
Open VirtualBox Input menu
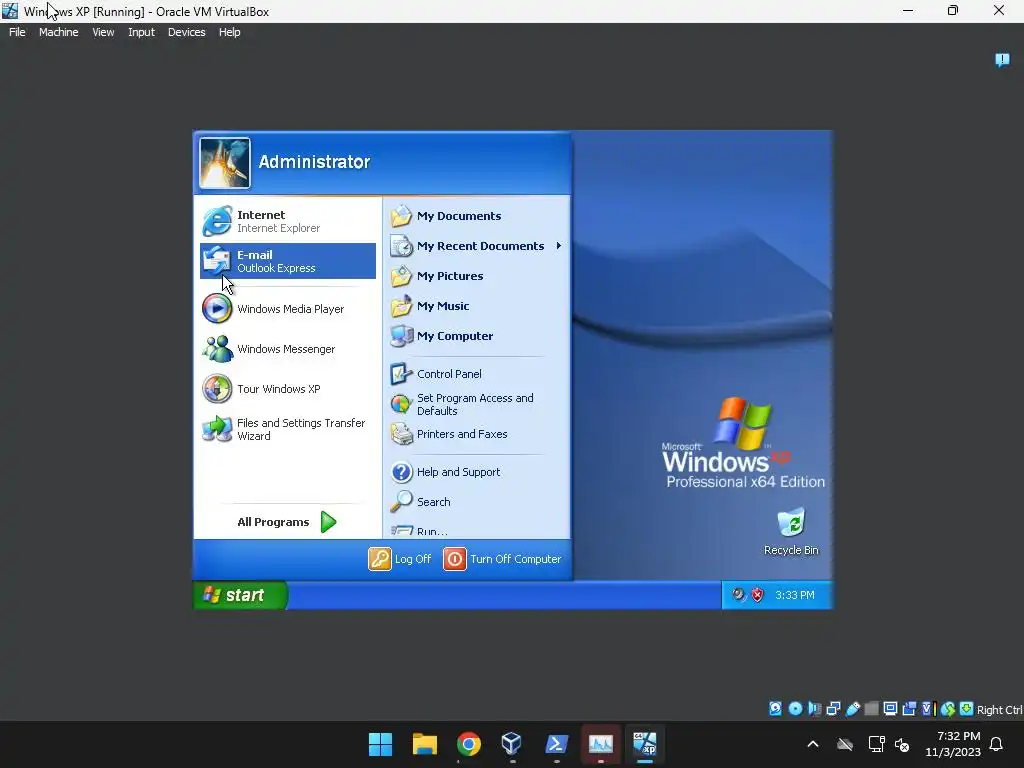pos(141,32)
